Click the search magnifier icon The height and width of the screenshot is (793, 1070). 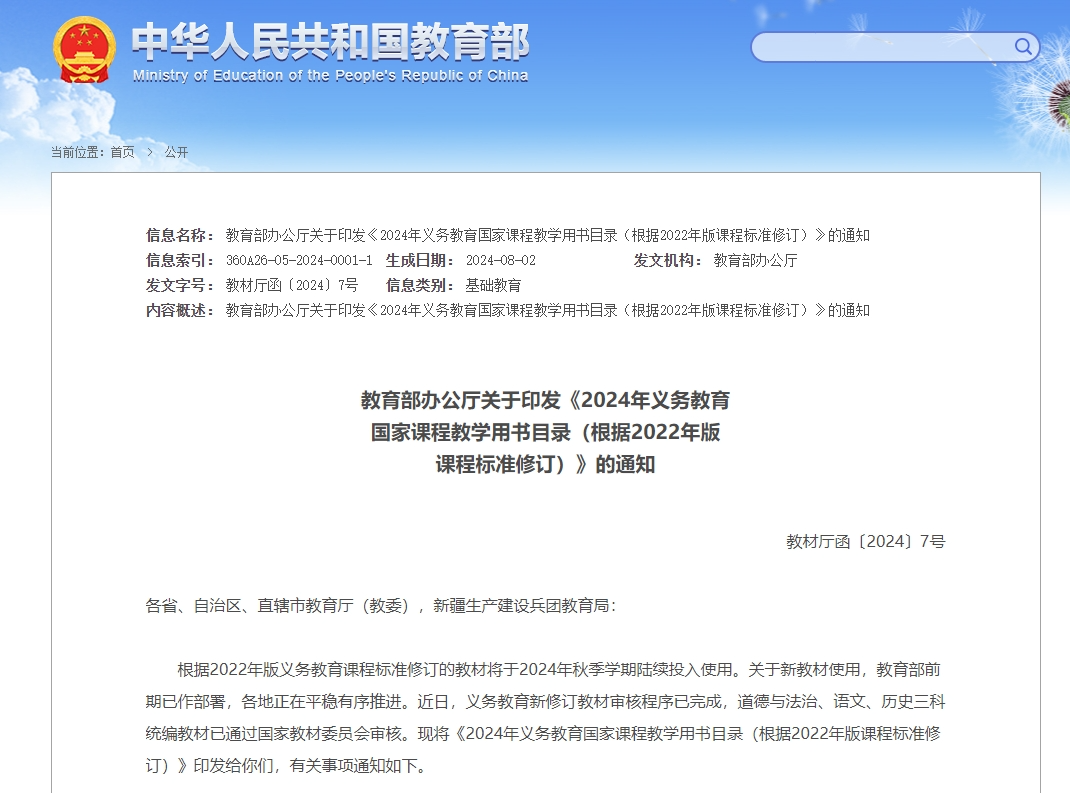[x=1023, y=46]
